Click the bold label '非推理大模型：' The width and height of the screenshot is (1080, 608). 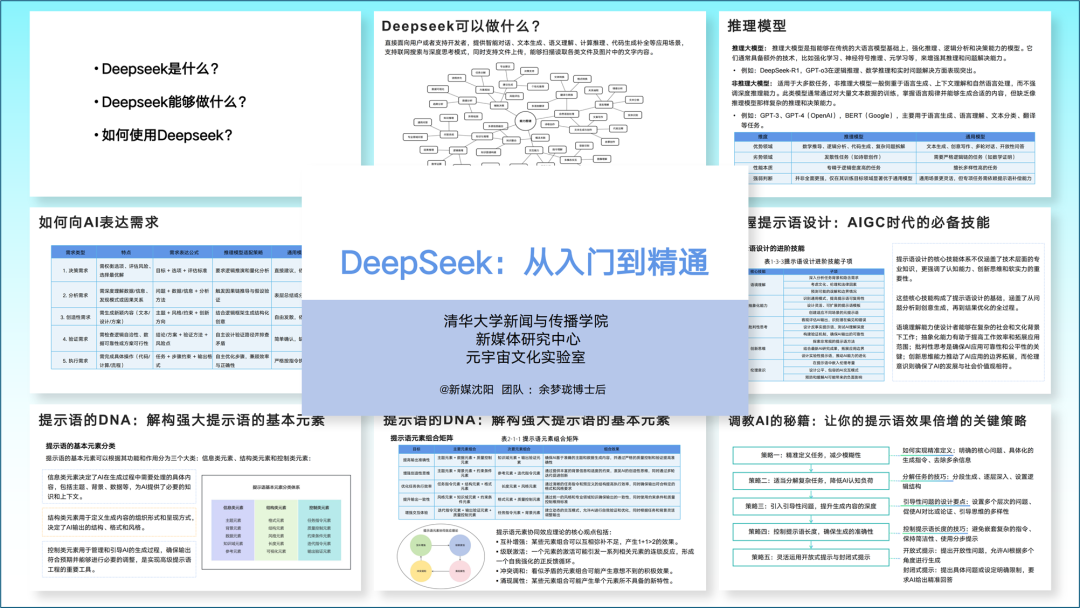pyautogui.click(x=751, y=83)
